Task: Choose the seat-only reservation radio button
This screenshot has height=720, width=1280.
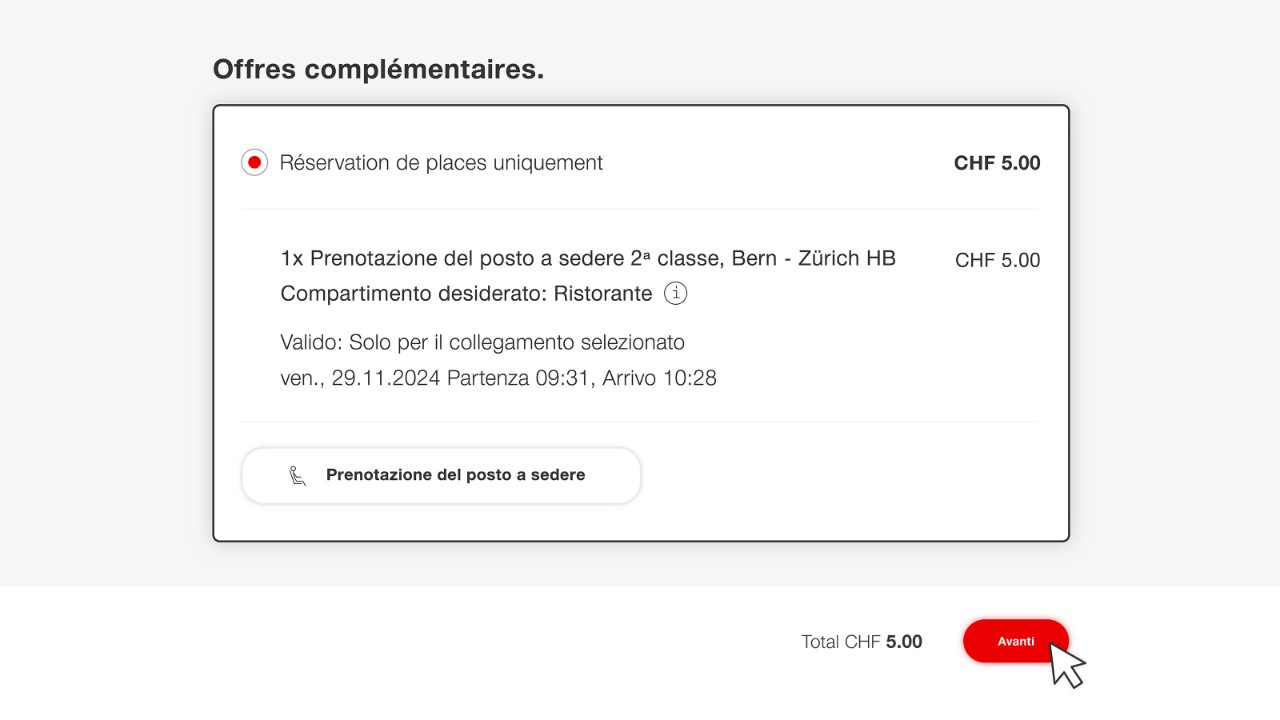Action: 254,161
